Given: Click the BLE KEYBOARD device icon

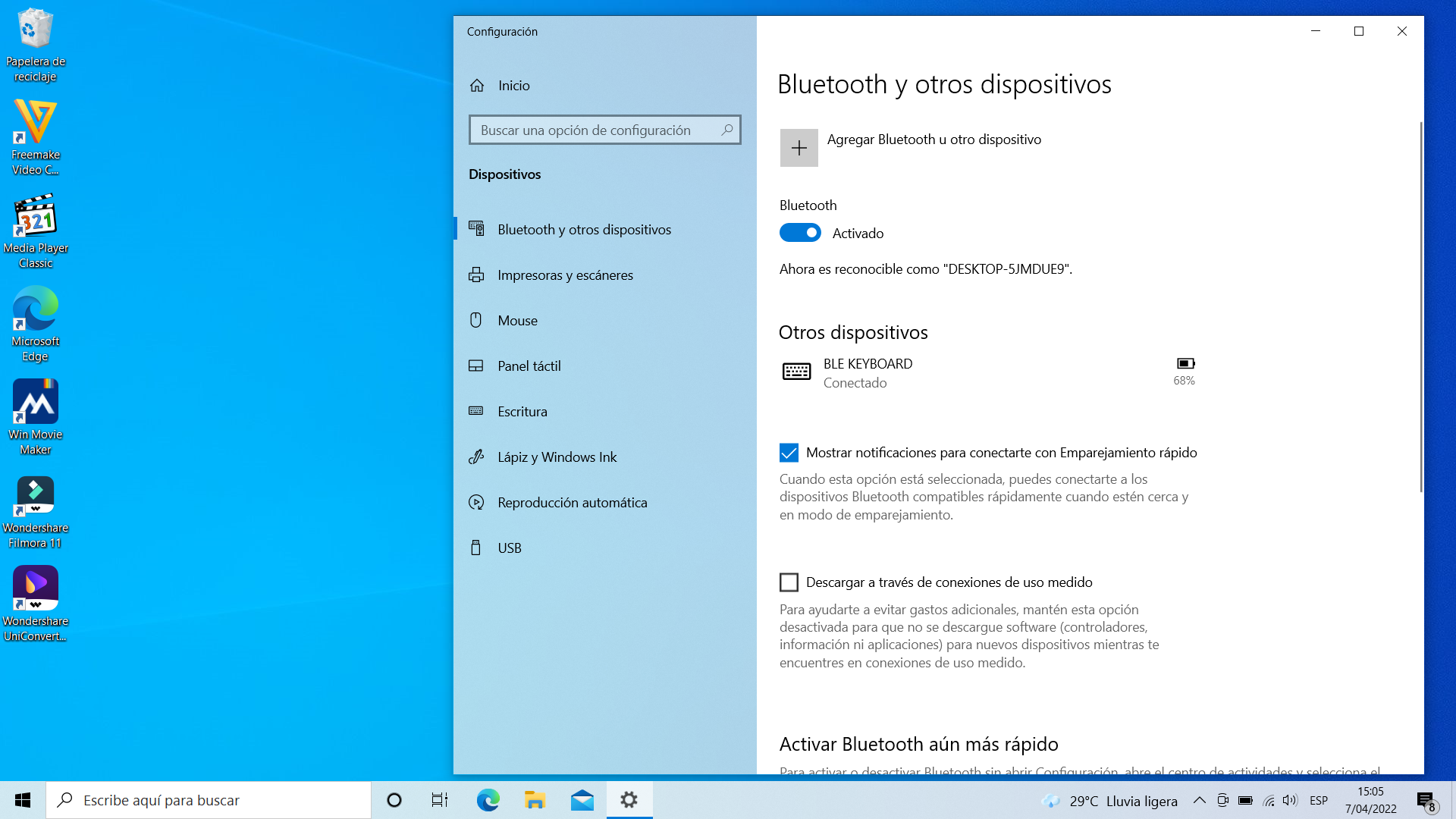Looking at the screenshot, I should [796, 372].
